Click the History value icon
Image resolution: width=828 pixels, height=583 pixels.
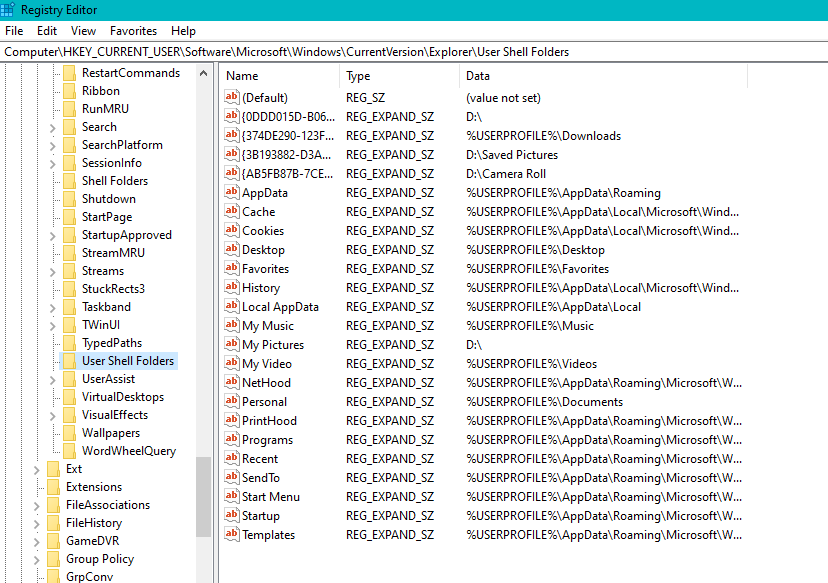click(231, 287)
